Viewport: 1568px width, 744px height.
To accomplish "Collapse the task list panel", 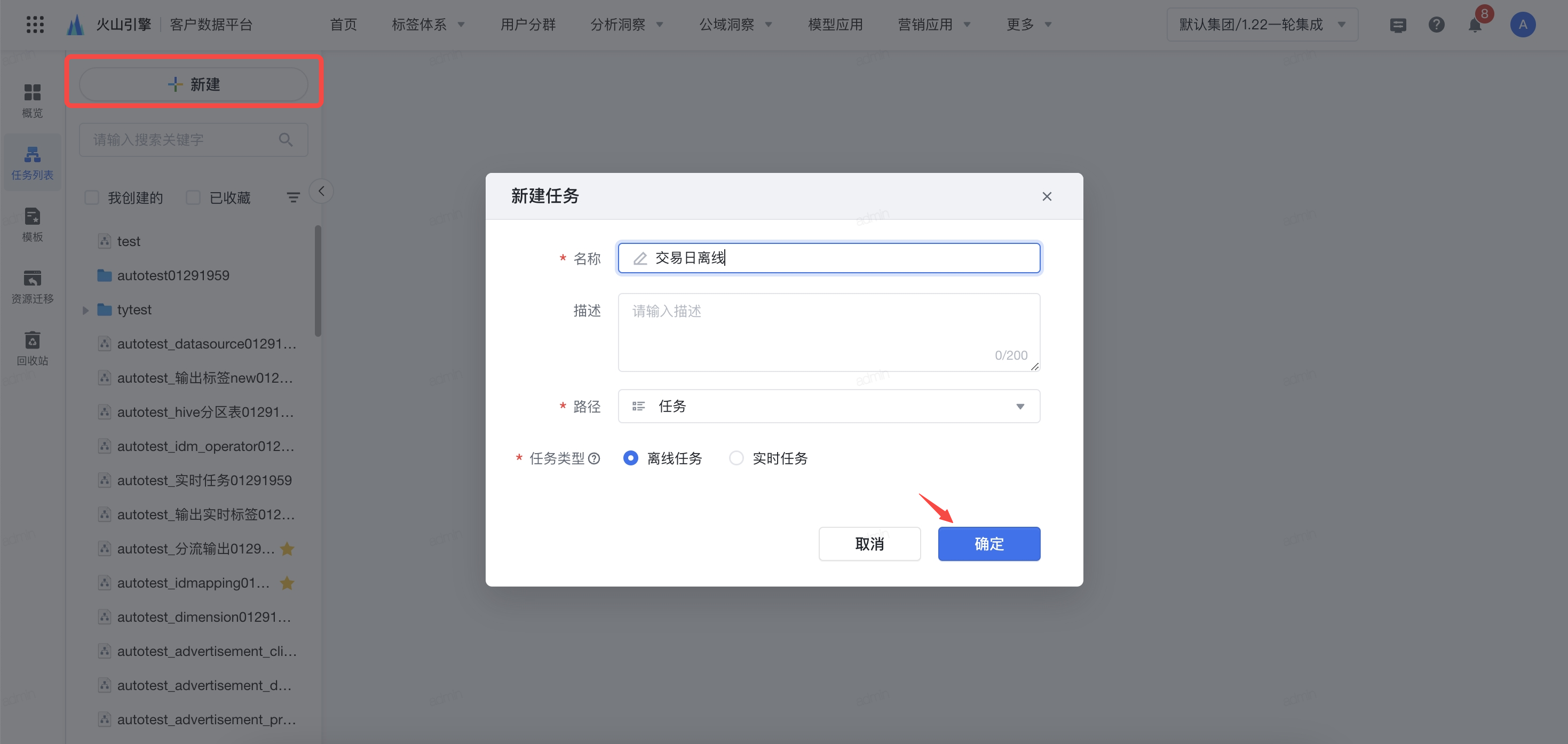I will coord(321,191).
